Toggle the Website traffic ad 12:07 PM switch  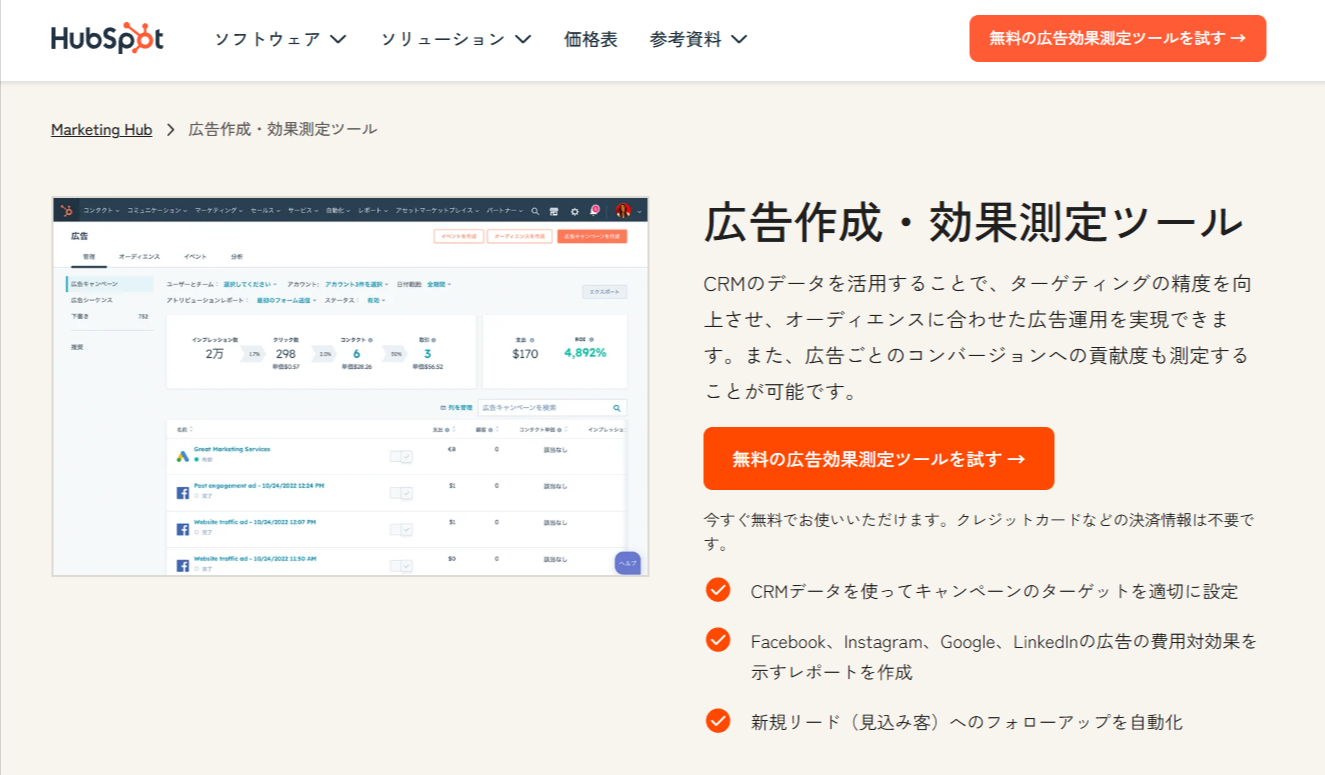point(401,528)
